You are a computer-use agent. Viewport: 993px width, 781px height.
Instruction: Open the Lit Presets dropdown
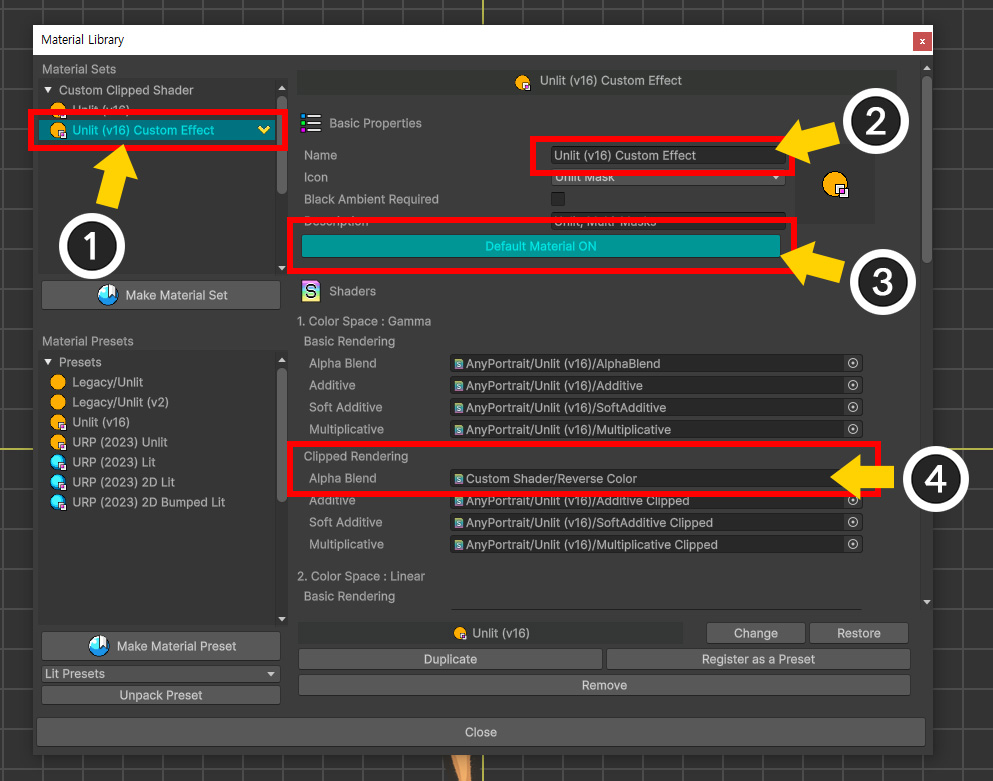click(x=161, y=673)
